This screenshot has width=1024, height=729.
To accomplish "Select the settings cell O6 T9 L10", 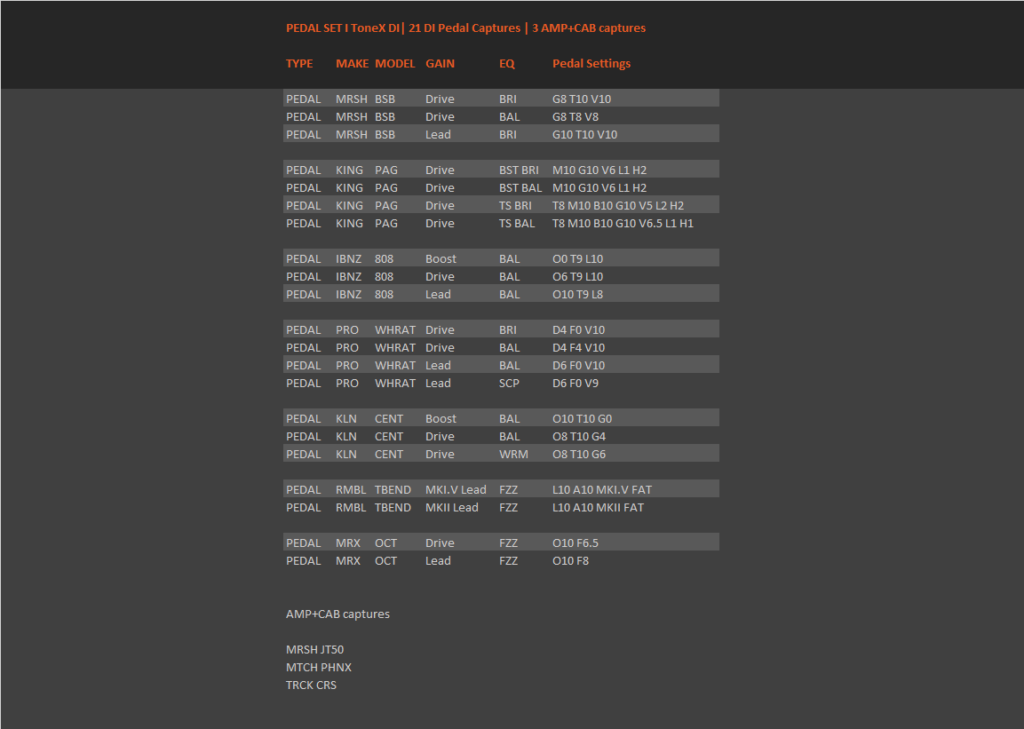I will pyautogui.click(x=578, y=276).
